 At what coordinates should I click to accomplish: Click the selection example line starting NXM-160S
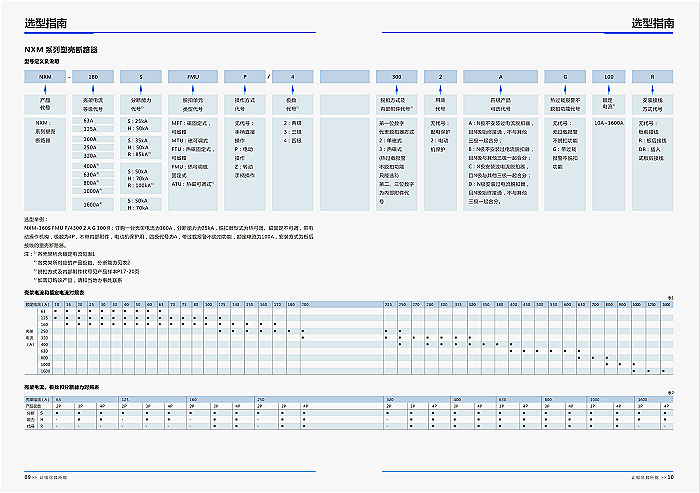169,228
